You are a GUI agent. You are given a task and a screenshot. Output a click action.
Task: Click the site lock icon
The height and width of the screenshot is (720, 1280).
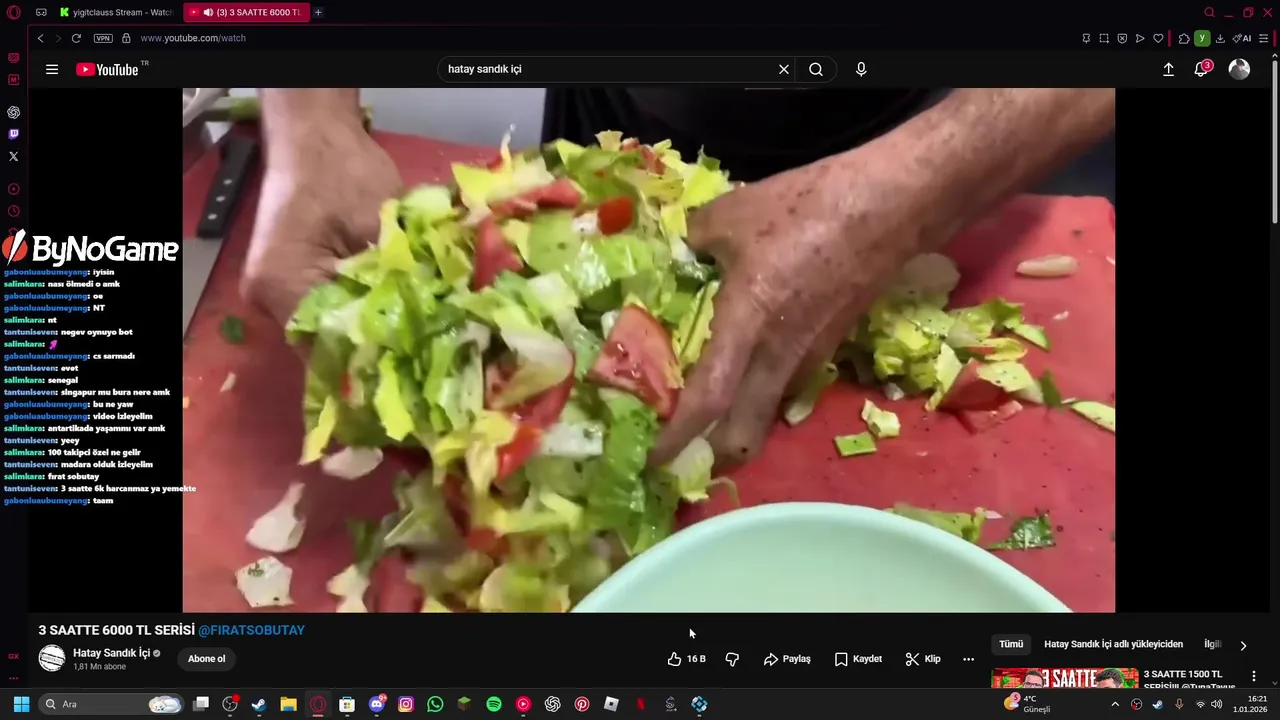126,38
